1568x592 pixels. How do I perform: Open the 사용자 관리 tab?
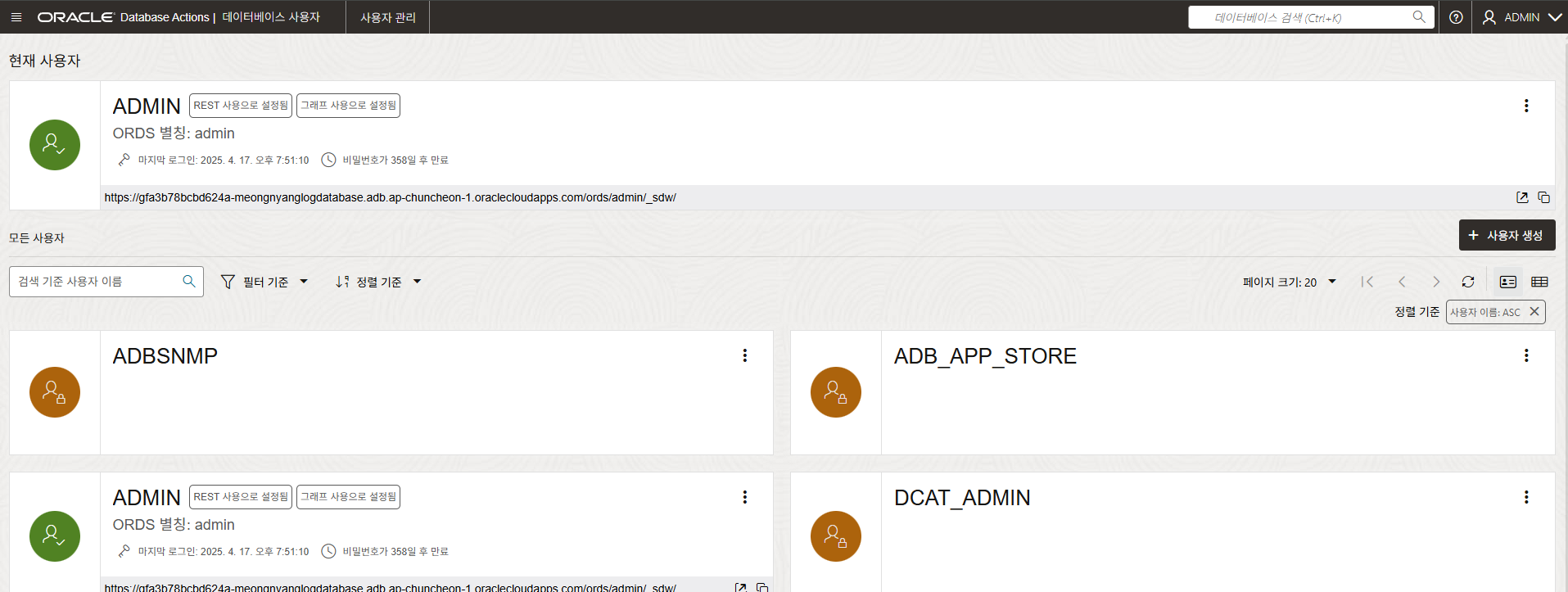(x=388, y=17)
